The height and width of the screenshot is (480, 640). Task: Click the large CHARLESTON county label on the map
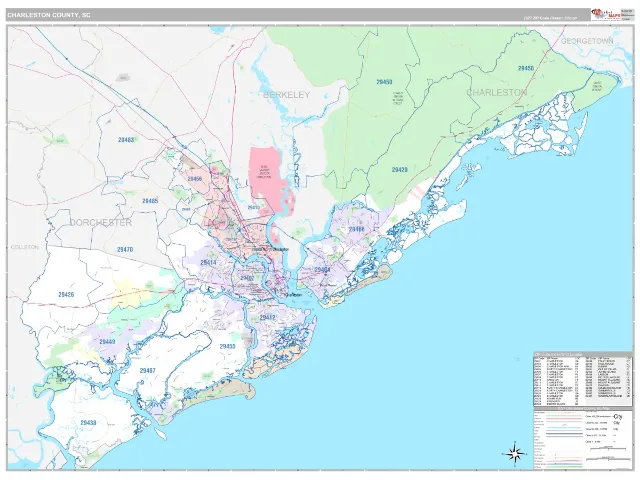coord(496,93)
